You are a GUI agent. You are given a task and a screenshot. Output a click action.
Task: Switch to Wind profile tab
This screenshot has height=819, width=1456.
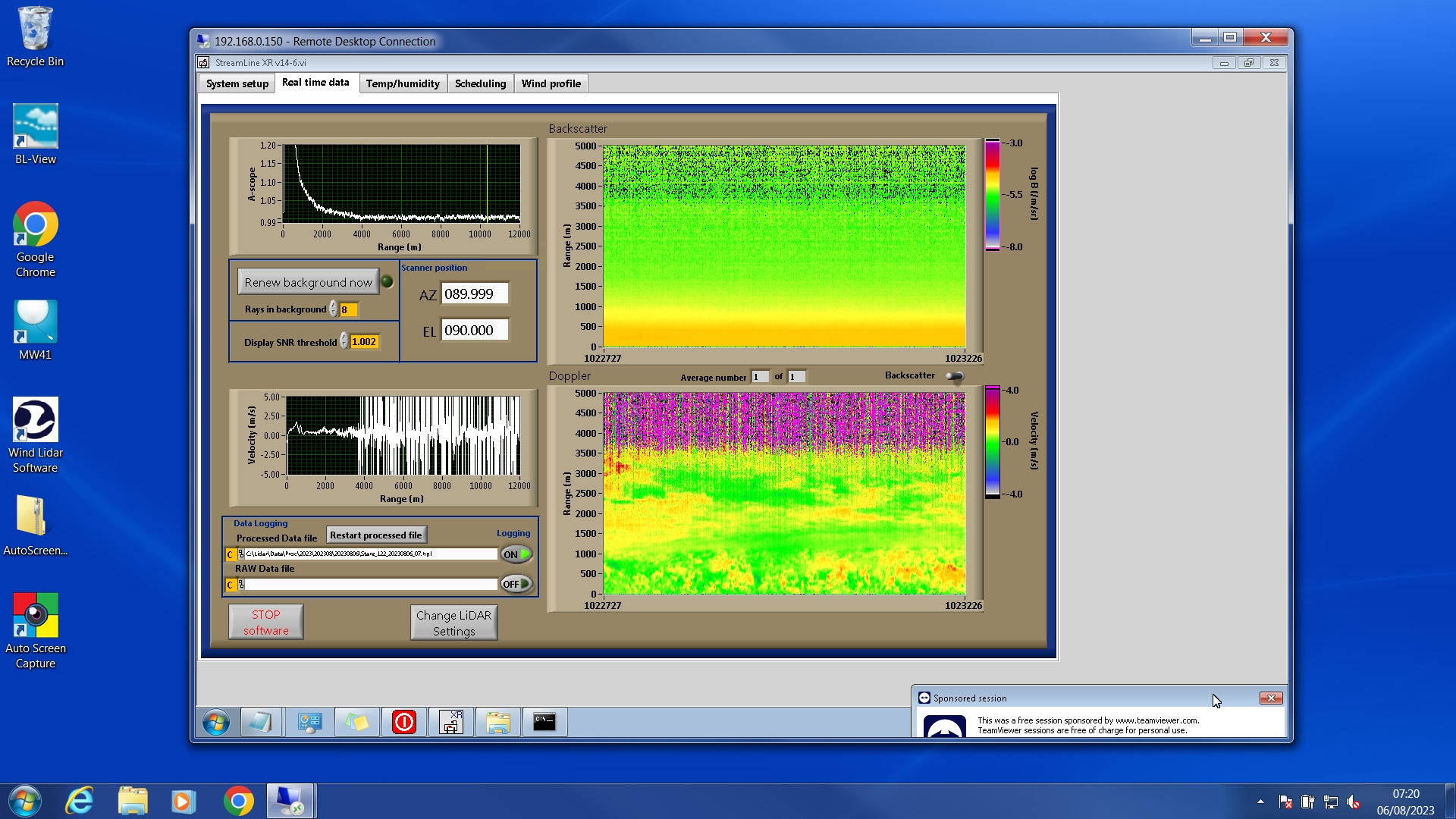pos(551,83)
